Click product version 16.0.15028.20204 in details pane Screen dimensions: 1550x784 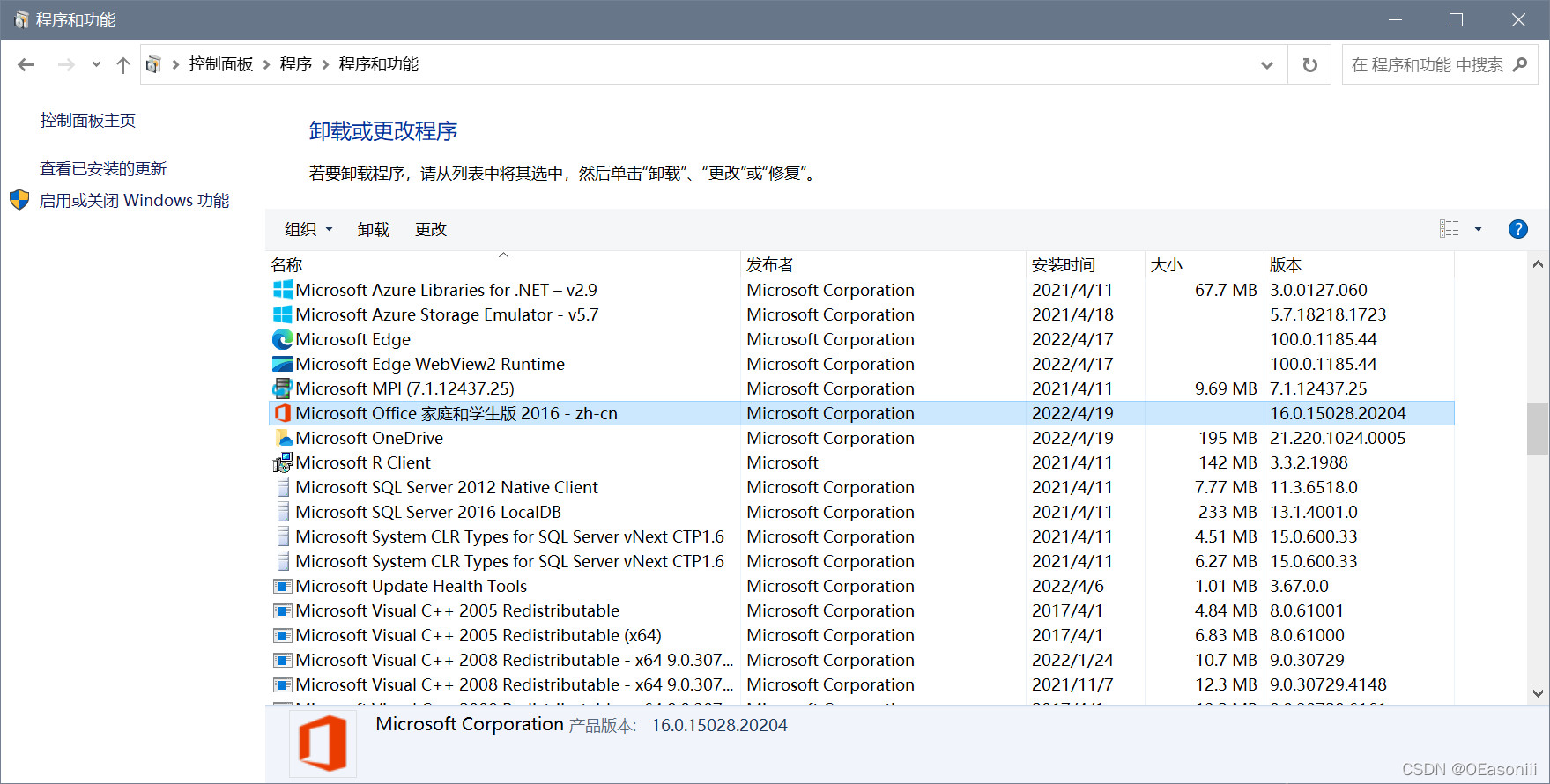719,725
